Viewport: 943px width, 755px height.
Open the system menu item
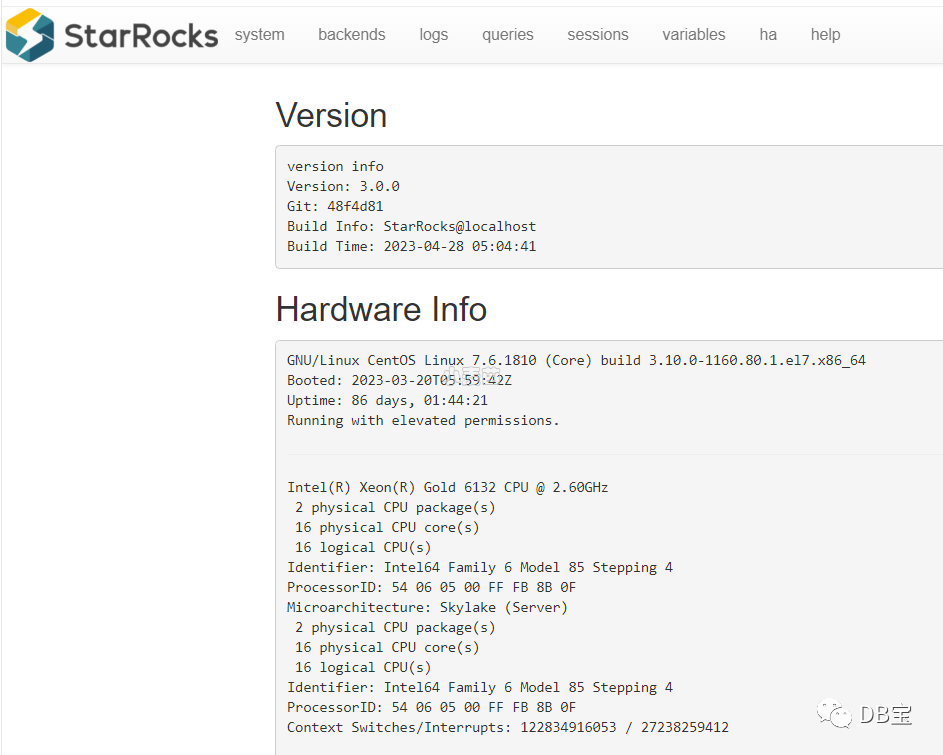coord(259,34)
